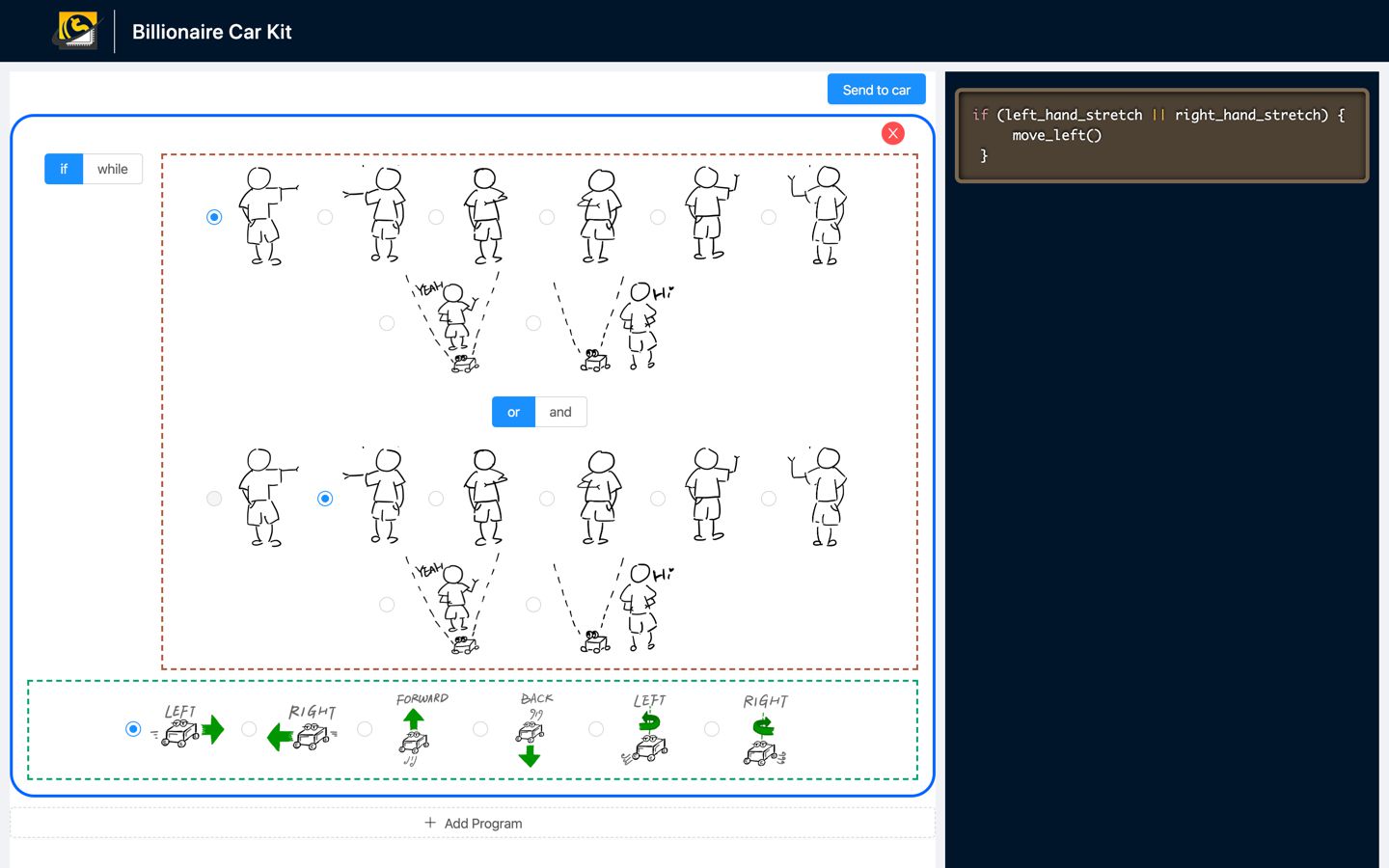Switch statement type to while
This screenshot has height=868, width=1389.
(113, 169)
